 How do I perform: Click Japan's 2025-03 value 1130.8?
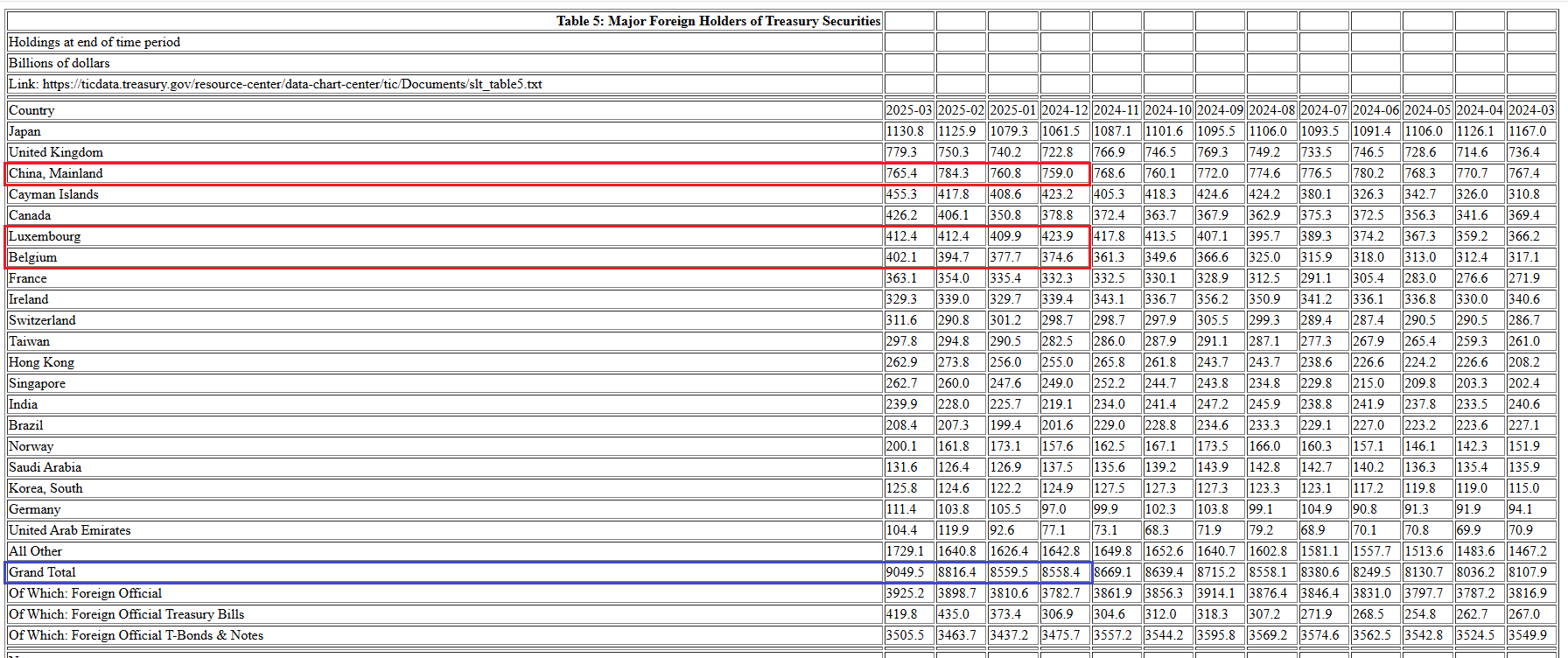909,131
